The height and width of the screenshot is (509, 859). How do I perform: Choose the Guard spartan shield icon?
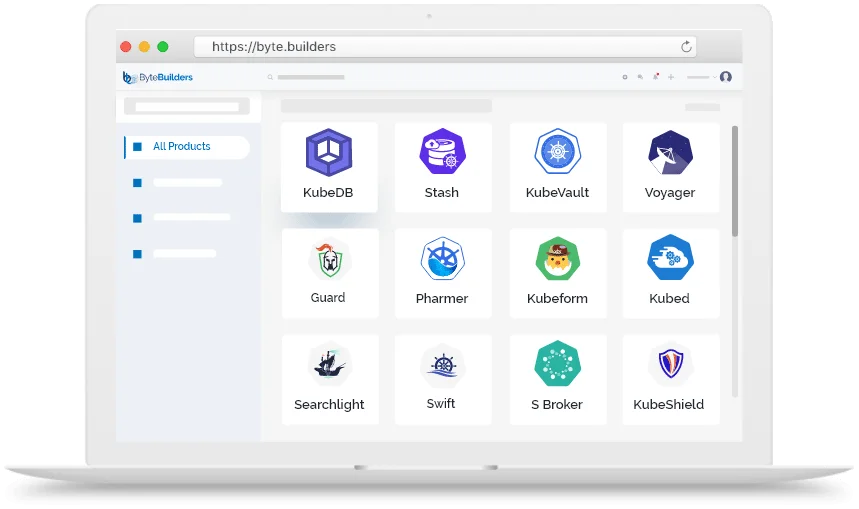coord(328,260)
